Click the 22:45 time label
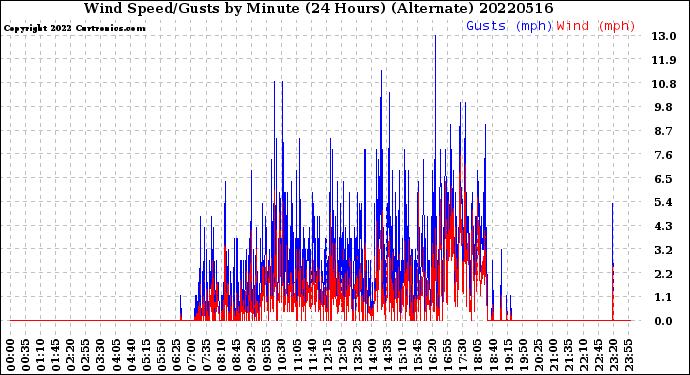 (598, 355)
